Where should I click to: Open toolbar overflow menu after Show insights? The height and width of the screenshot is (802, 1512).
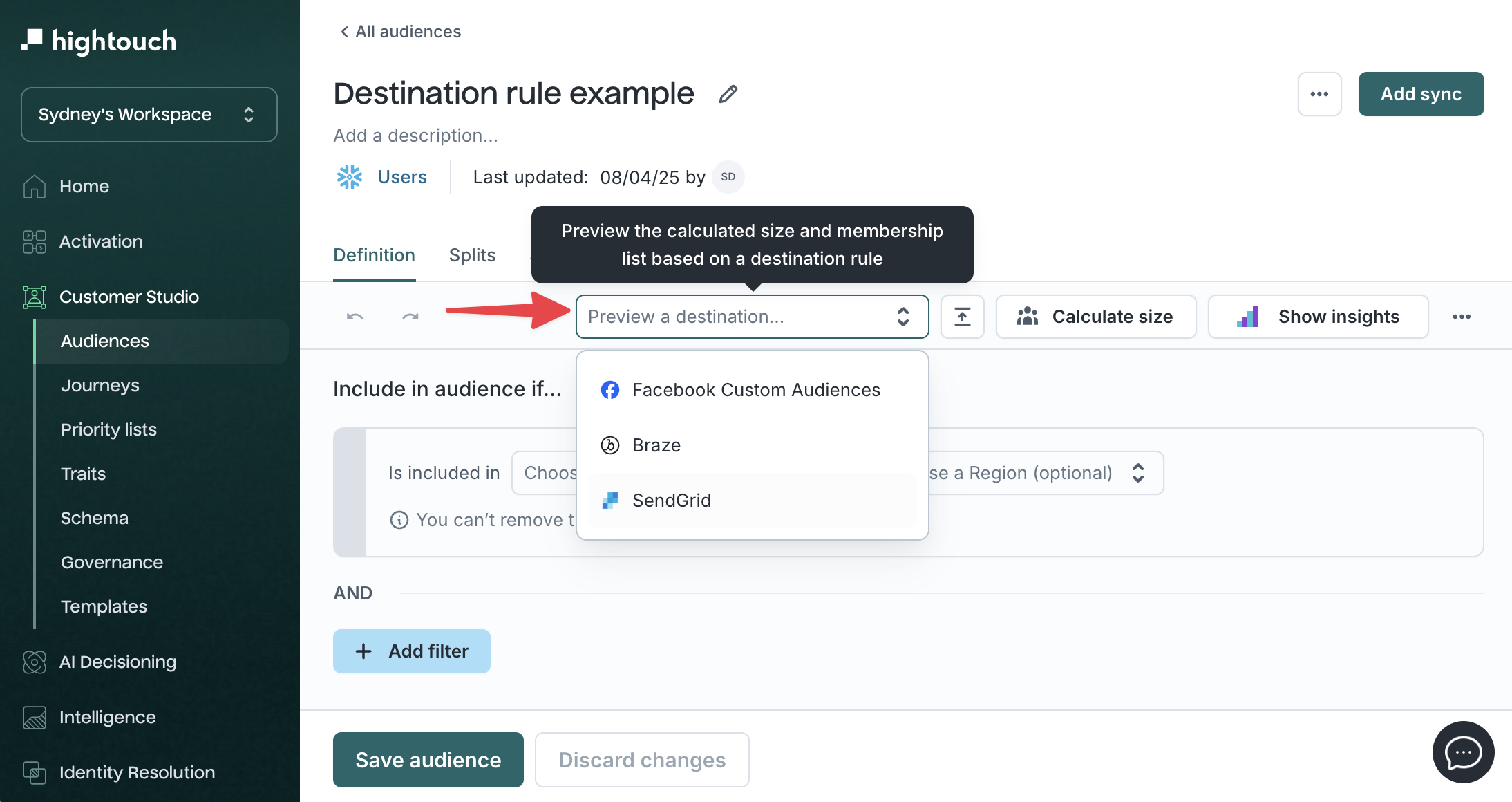pyautogui.click(x=1462, y=317)
